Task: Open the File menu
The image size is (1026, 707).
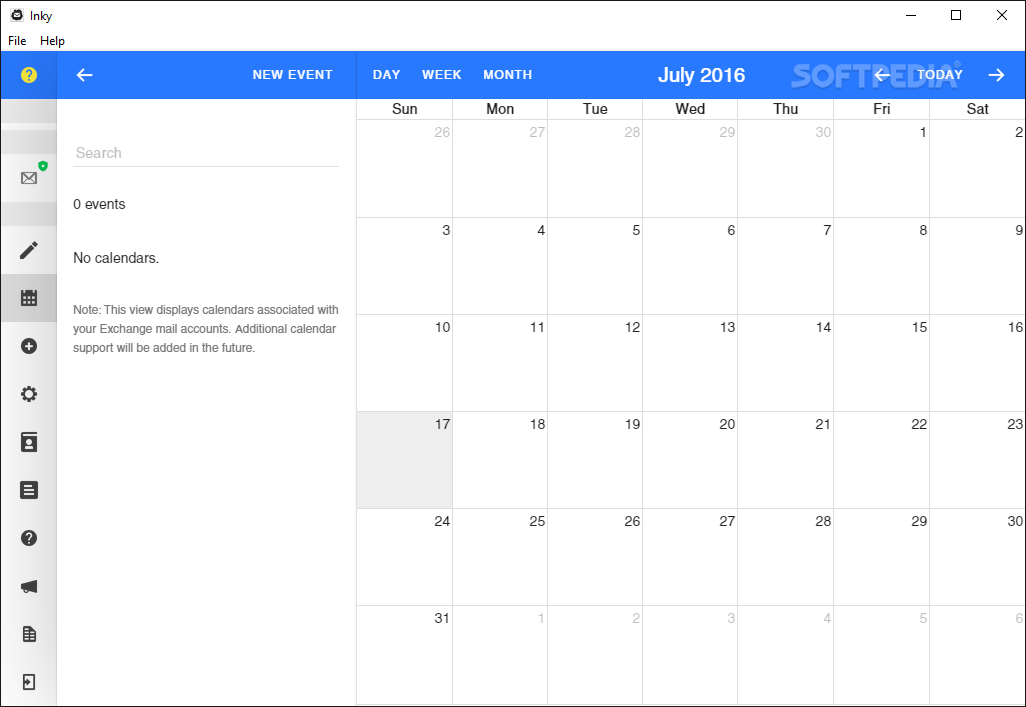Action: click(x=17, y=41)
